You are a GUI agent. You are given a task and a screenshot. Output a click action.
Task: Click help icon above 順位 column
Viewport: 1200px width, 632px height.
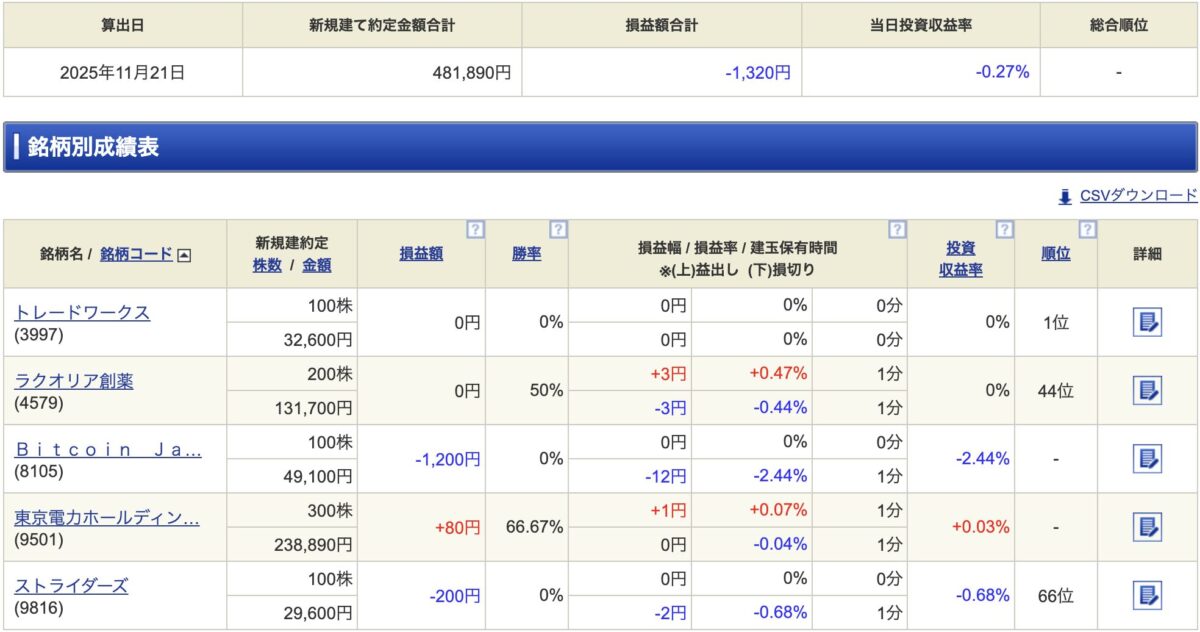click(x=1087, y=230)
